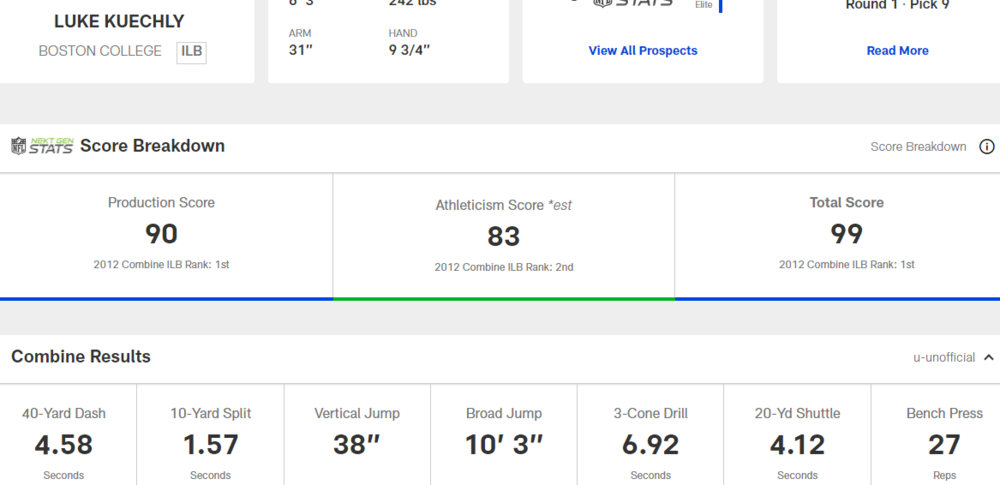Collapse the Combine Results section chevron
Viewport: 1000px width, 485px height.
tap(988, 358)
